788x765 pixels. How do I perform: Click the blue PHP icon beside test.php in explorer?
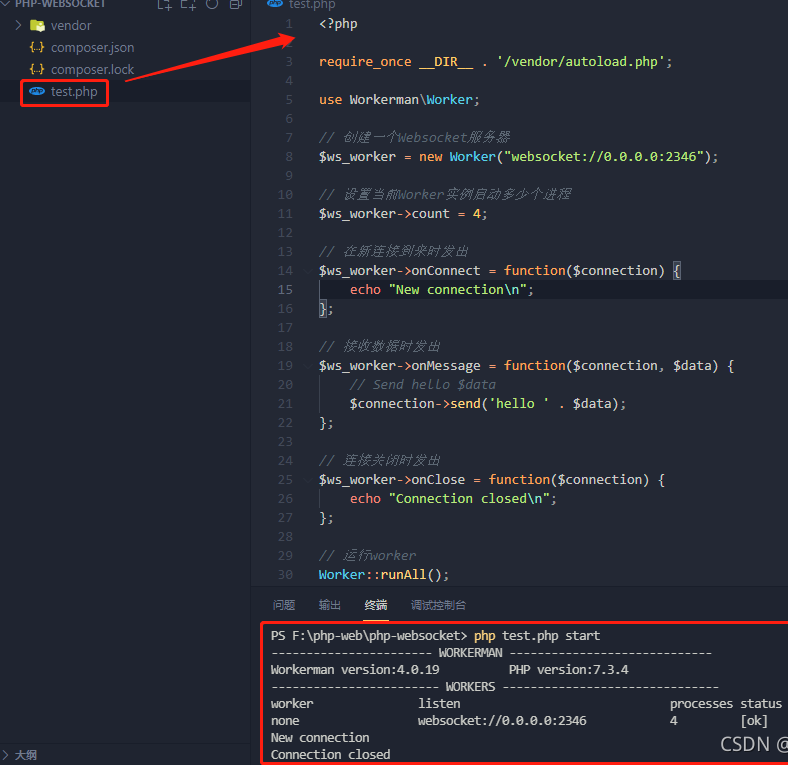pos(37,91)
